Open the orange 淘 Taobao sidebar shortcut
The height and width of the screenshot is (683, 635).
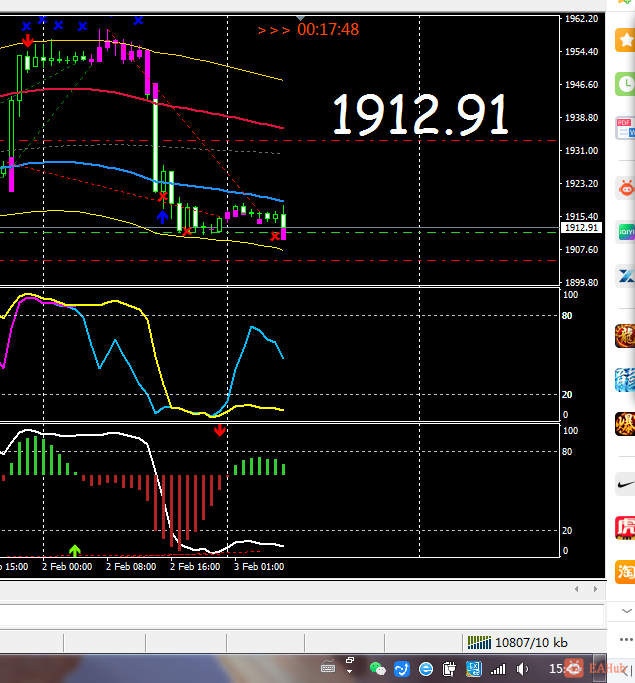625,571
